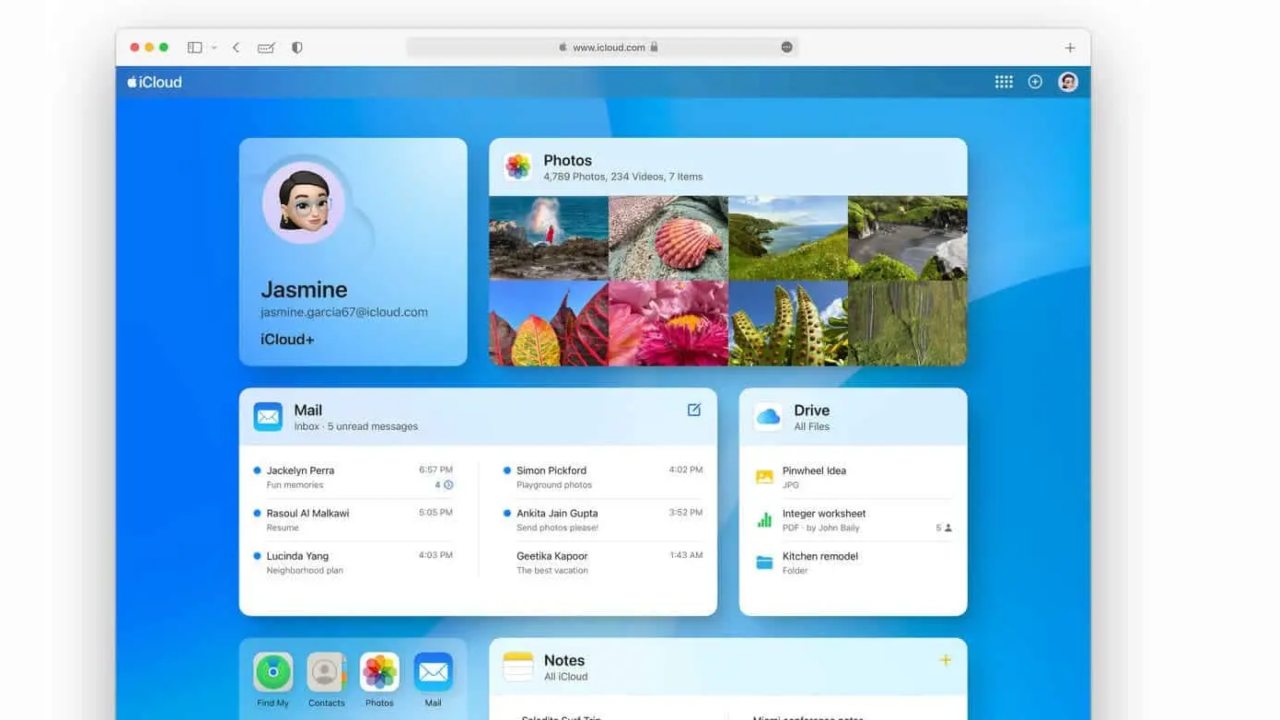Open the red and yellow leaves photo
Viewport: 1280px width, 720px height.
(x=549, y=322)
